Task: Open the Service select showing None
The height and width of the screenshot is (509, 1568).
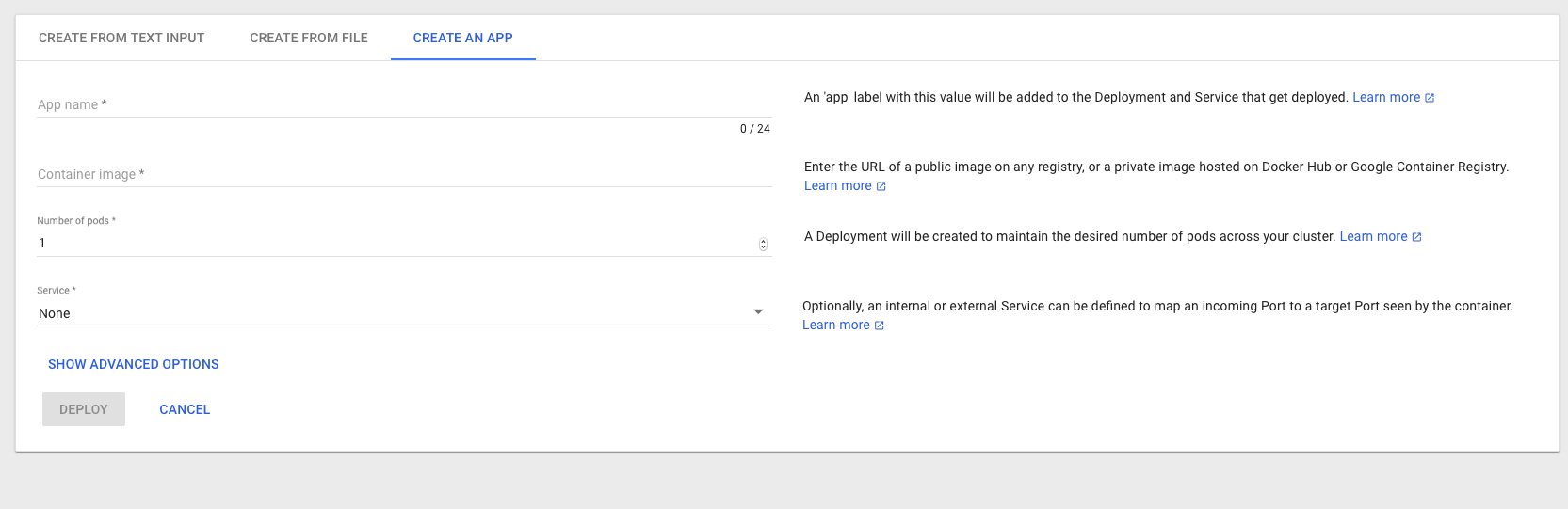Action: [x=403, y=313]
